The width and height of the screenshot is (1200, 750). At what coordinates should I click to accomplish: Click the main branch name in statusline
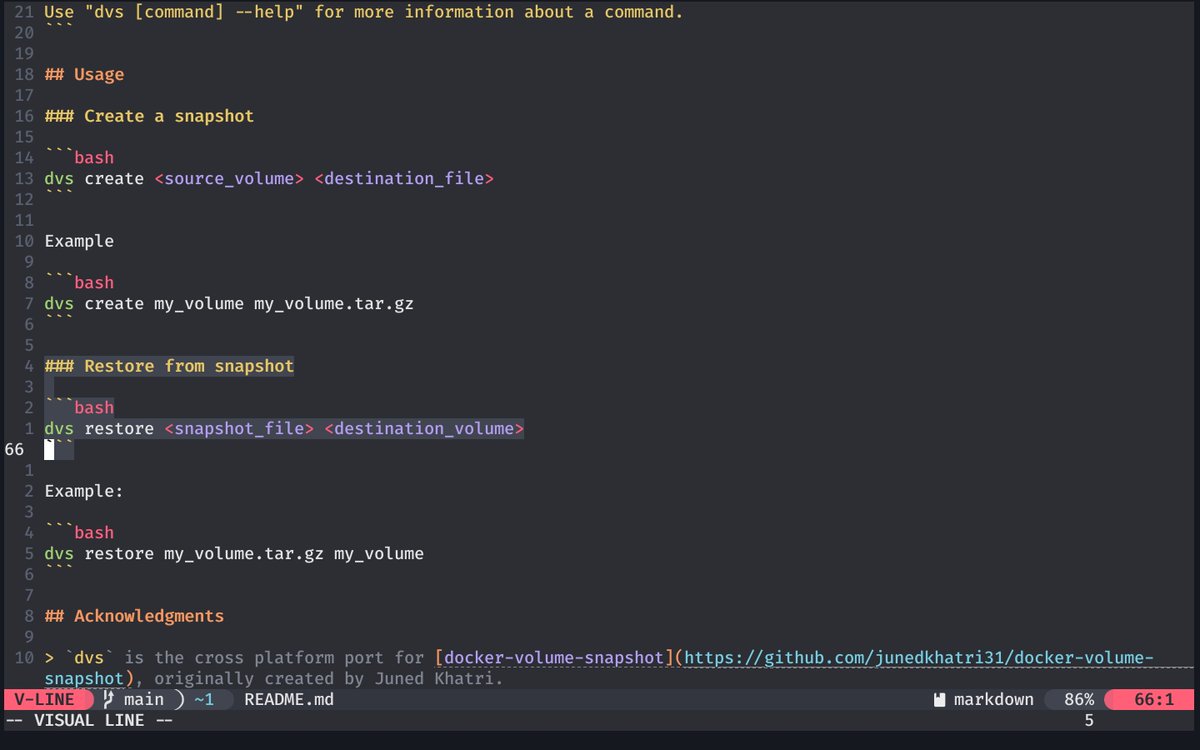tap(144, 700)
